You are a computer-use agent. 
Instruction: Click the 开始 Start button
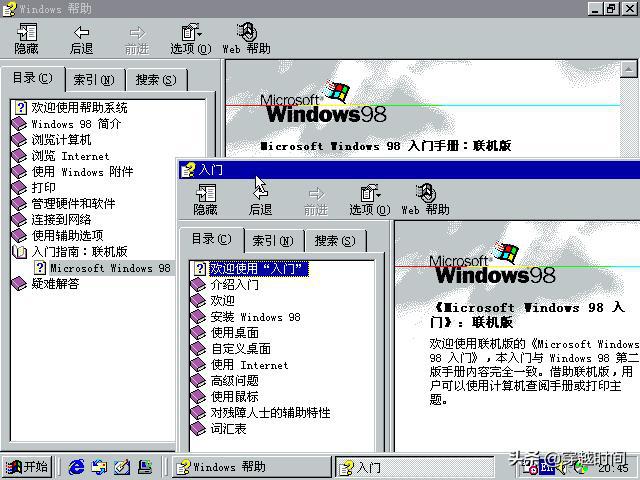tap(27, 467)
